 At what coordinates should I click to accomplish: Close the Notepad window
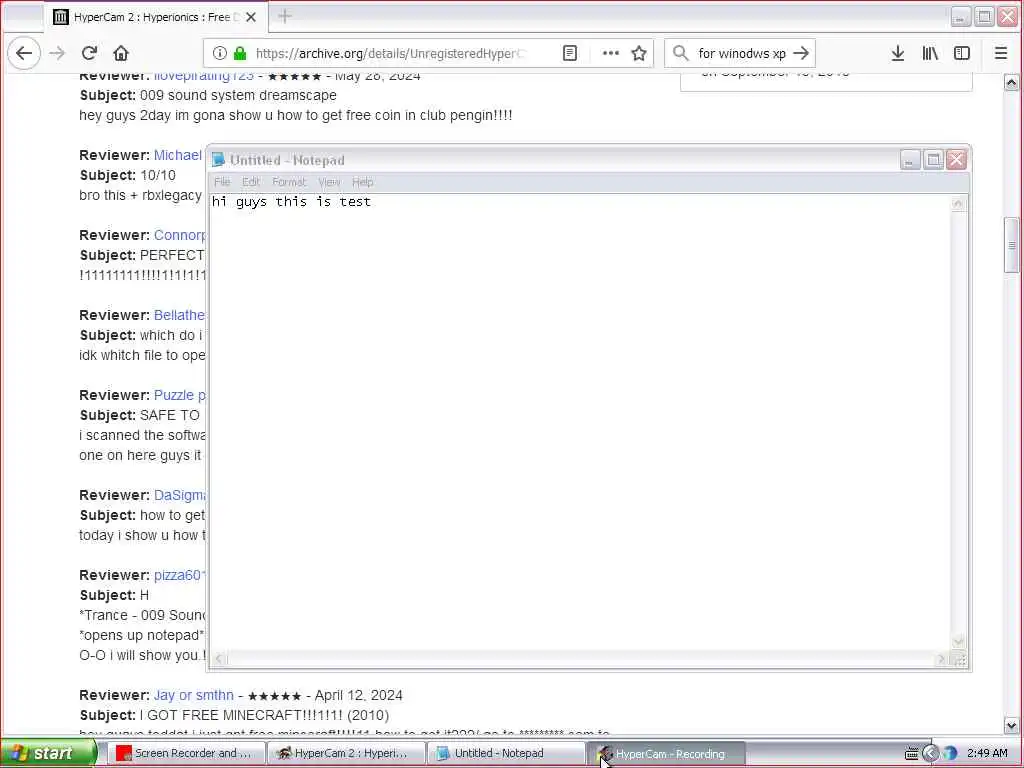point(957,160)
